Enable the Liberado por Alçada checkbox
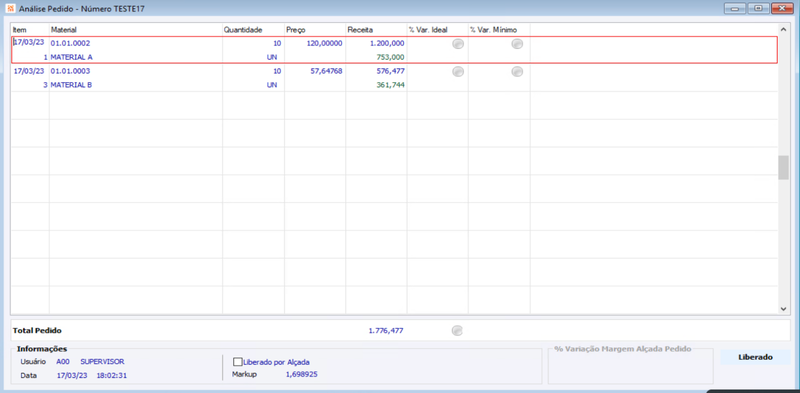This screenshot has height=393, width=800. [x=237, y=362]
